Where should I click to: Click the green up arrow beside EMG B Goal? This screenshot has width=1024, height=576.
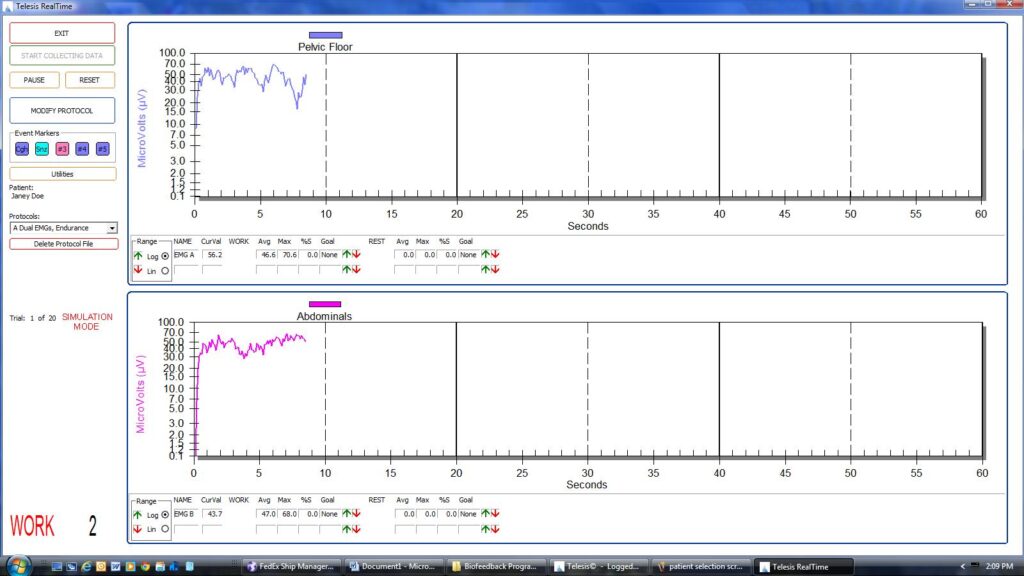pyautogui.click(x=346, y=513)
